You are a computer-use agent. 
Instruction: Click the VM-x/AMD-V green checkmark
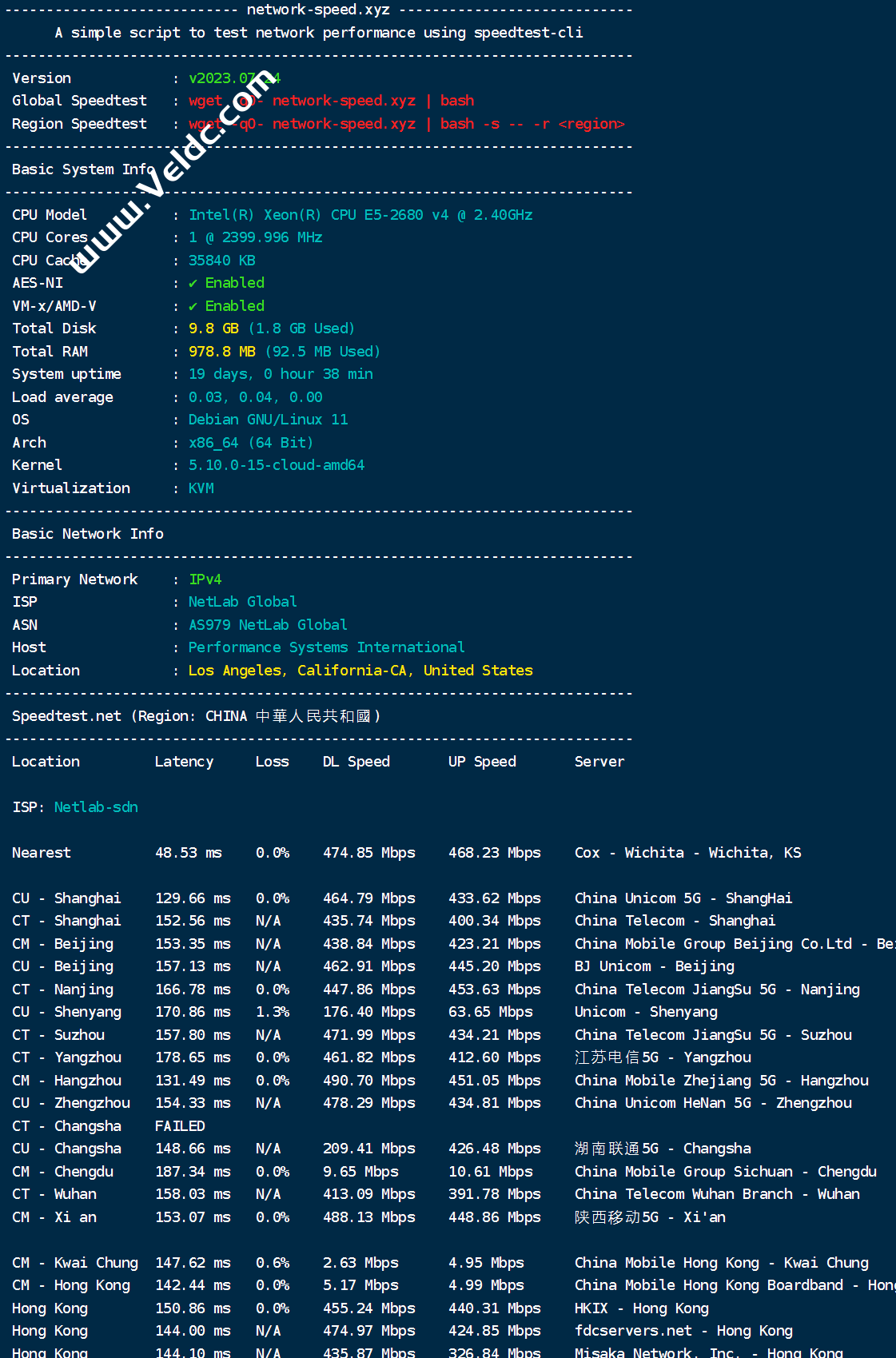(193, 306)
